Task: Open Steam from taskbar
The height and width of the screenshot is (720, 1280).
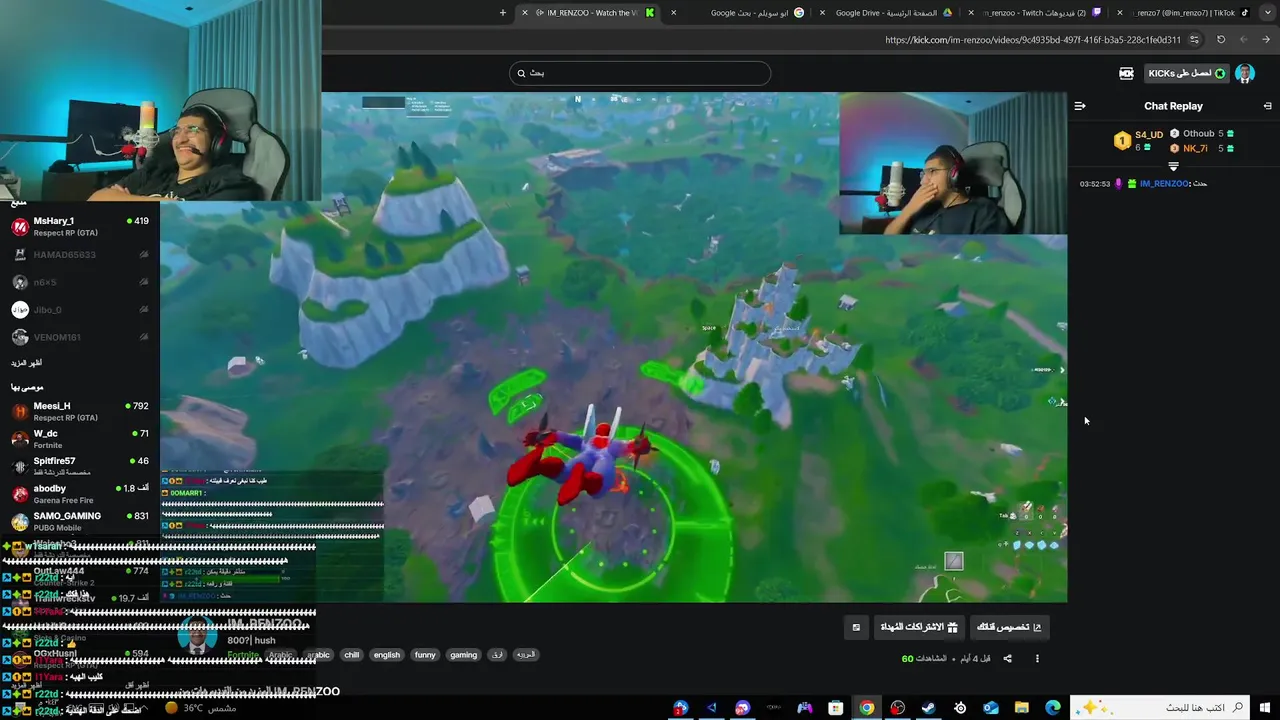Action: [x=928, y=708]
